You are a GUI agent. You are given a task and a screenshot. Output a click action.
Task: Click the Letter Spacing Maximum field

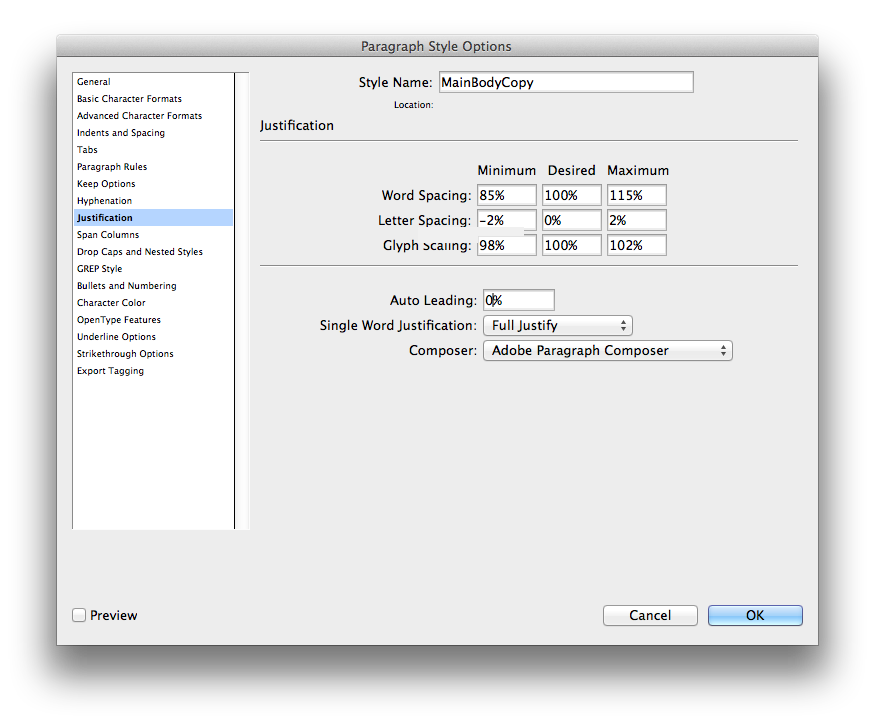[x=636, y=221]
